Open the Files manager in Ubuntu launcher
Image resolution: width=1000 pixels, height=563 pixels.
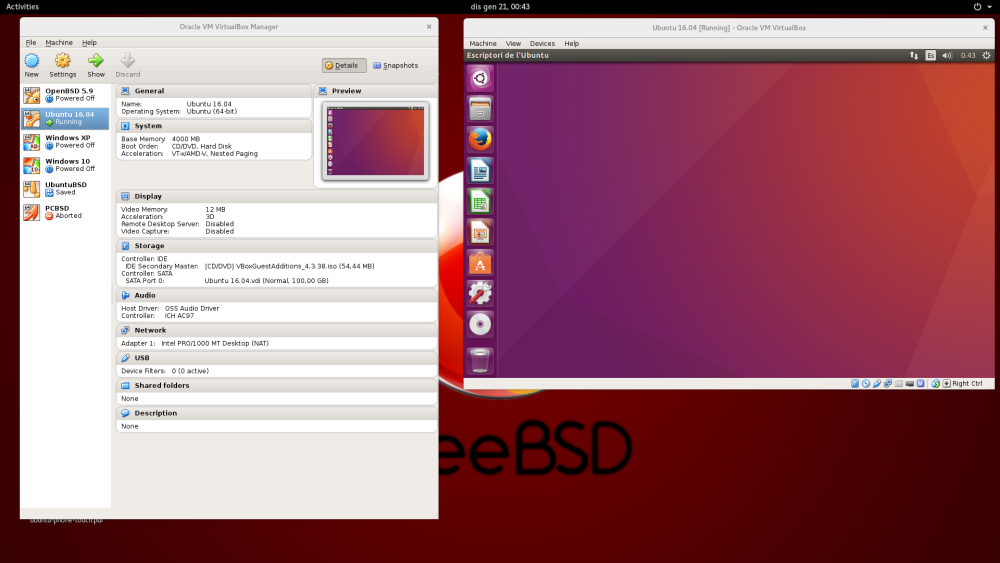coord(480,109)
